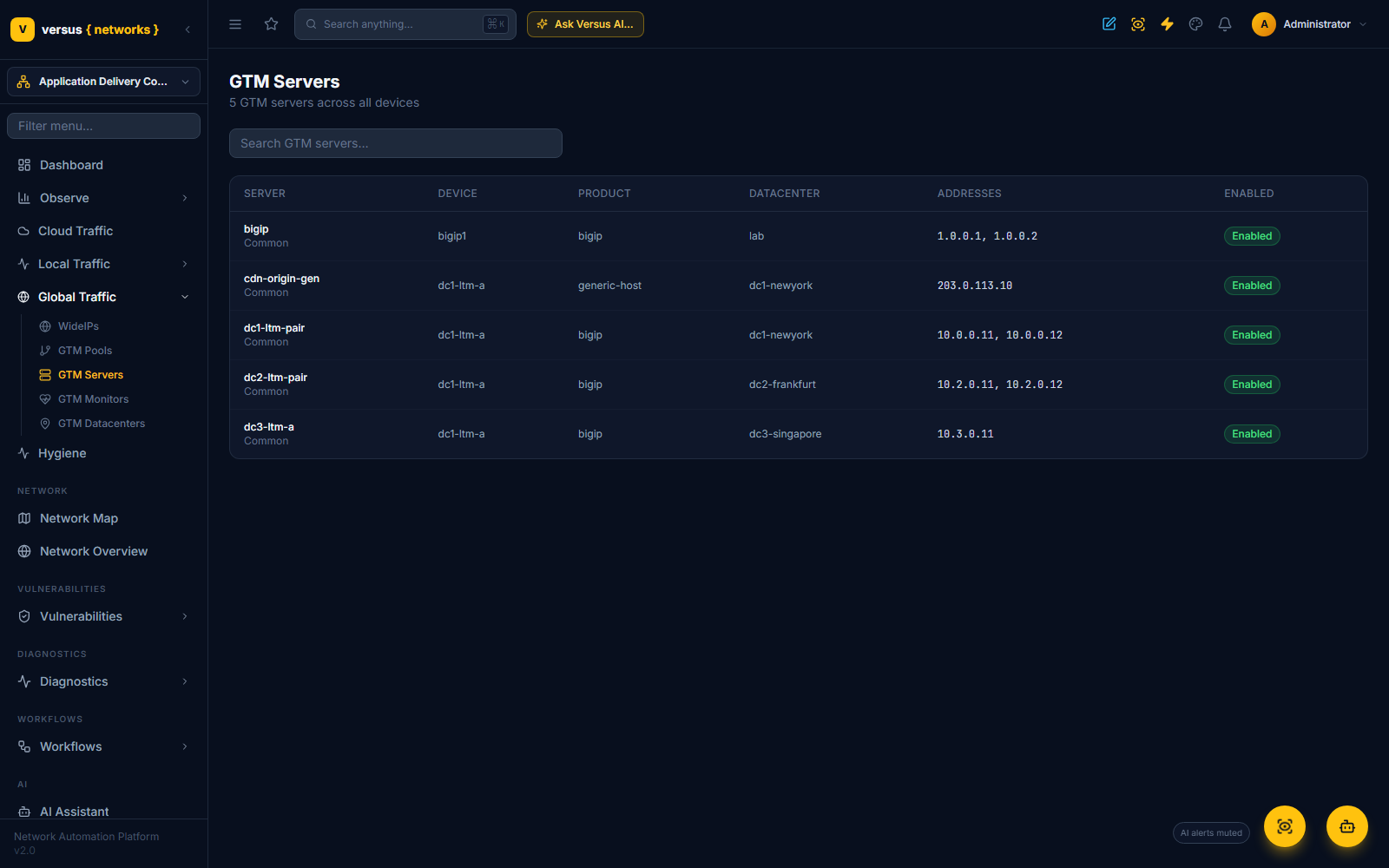
Task: Click the lightning bolt quick actions icon
Action: pyautogui.click(x=1167, y=24)
